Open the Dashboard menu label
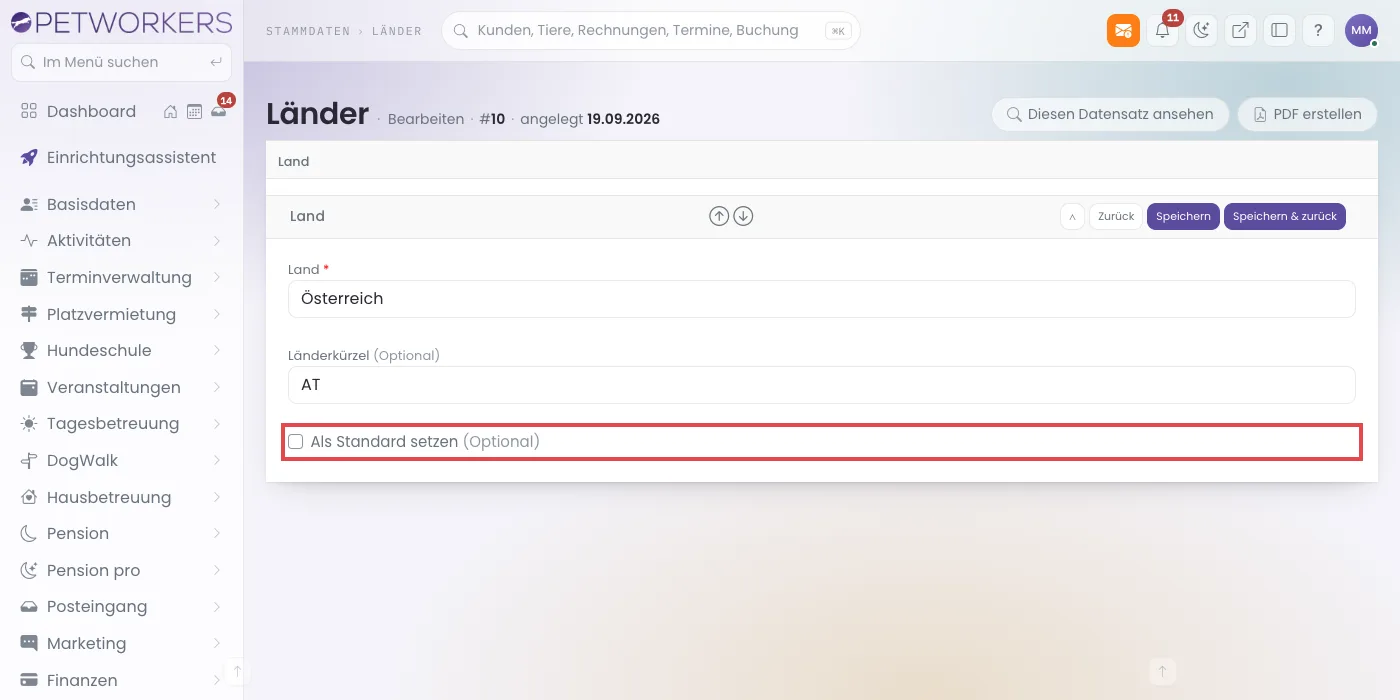 (x=91, y=112)
